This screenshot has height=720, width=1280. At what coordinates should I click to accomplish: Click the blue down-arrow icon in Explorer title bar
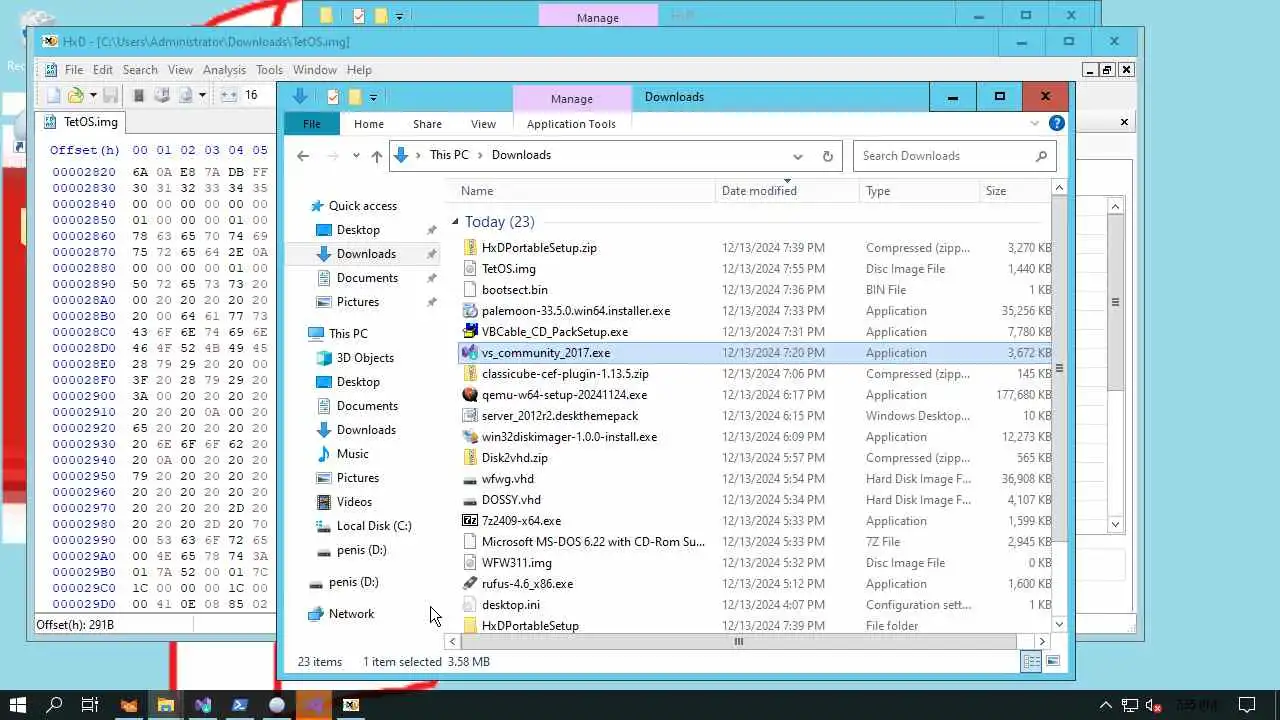[299, 96]
